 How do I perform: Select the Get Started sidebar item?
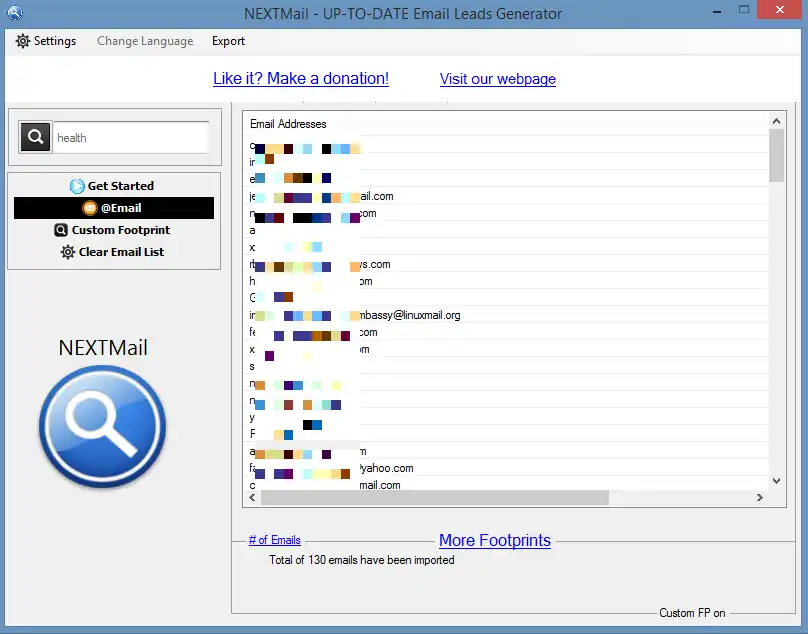(x=114, y=186)
